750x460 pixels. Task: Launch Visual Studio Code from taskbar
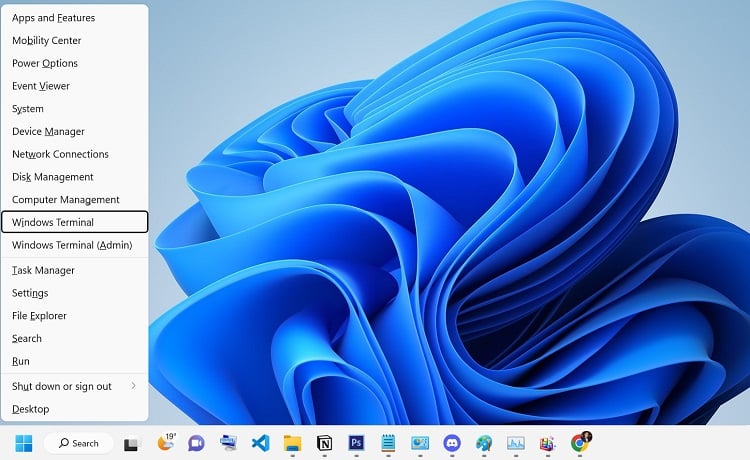coord(261,443)
